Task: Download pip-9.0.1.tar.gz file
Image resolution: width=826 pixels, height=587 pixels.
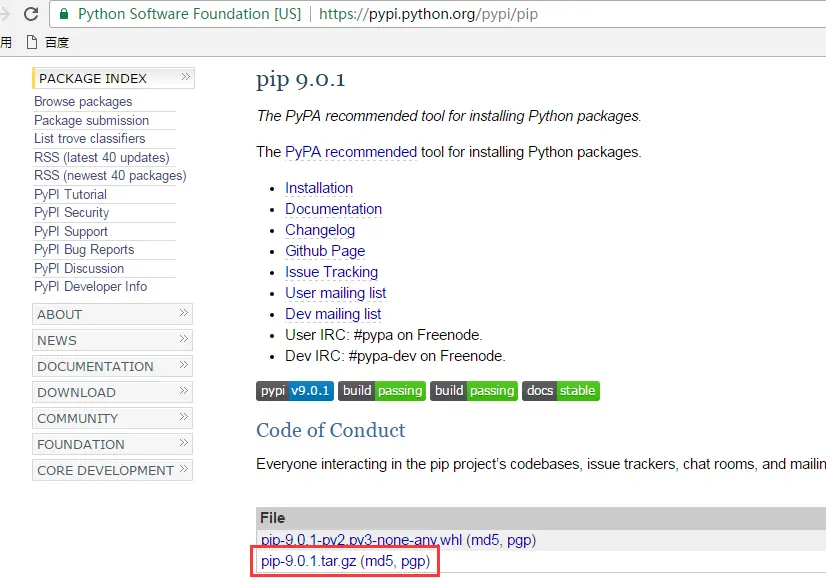Action: [309, 561]
